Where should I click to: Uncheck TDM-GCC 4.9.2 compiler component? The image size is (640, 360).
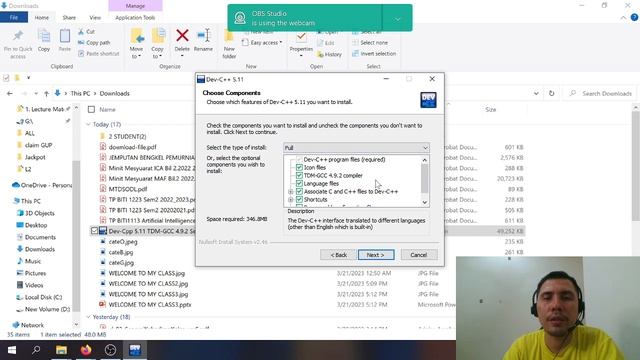click(x=299, y=176)
